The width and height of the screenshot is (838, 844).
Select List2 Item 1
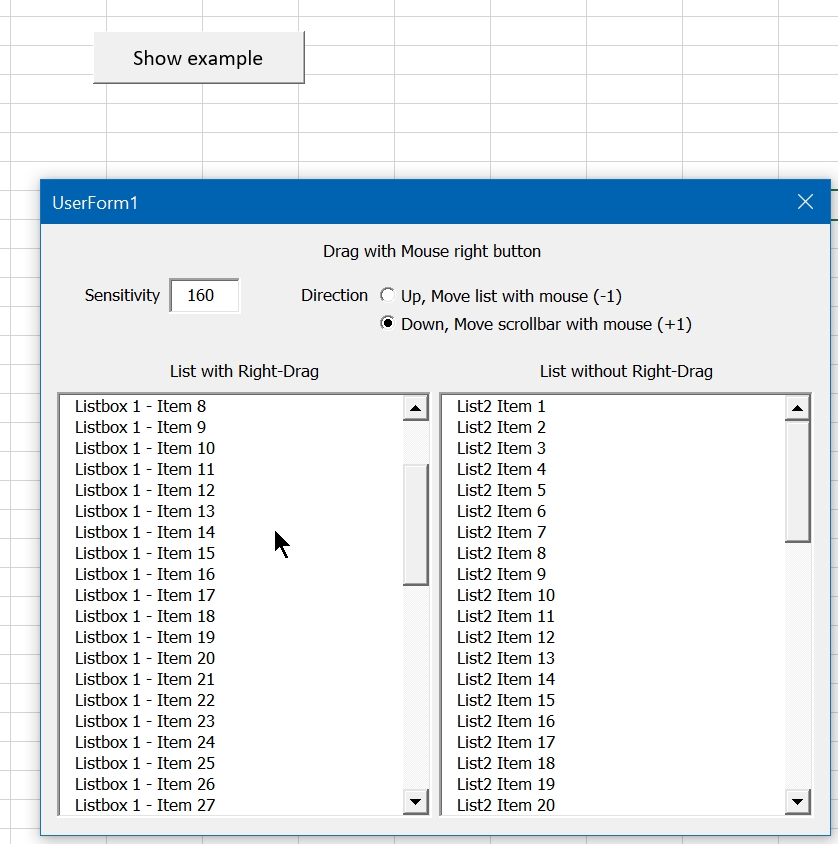click(501, 407)
